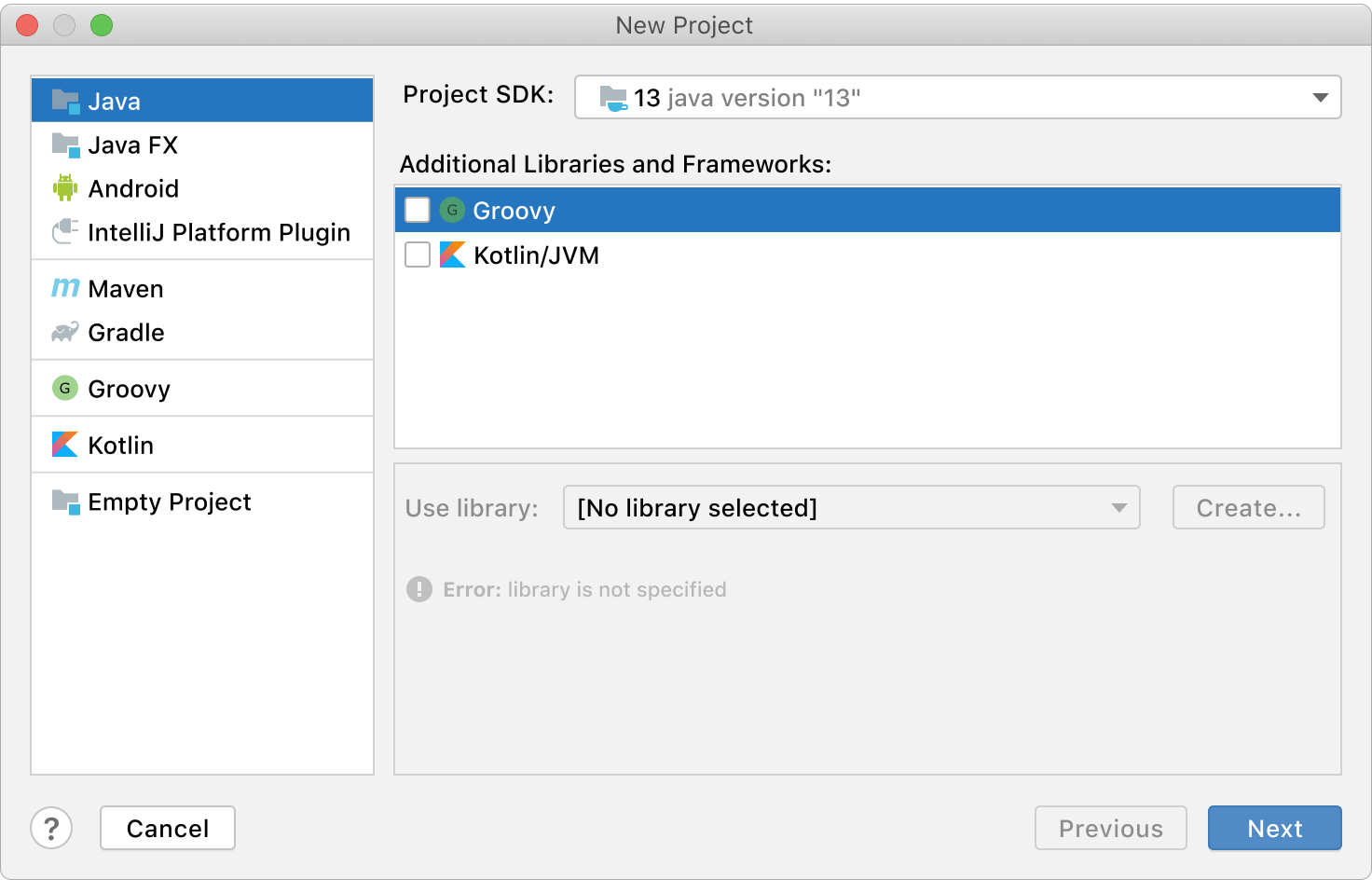Click the Android robot icon
Image resolution: width=1372 pixels, height=880 pixels.
64,188
